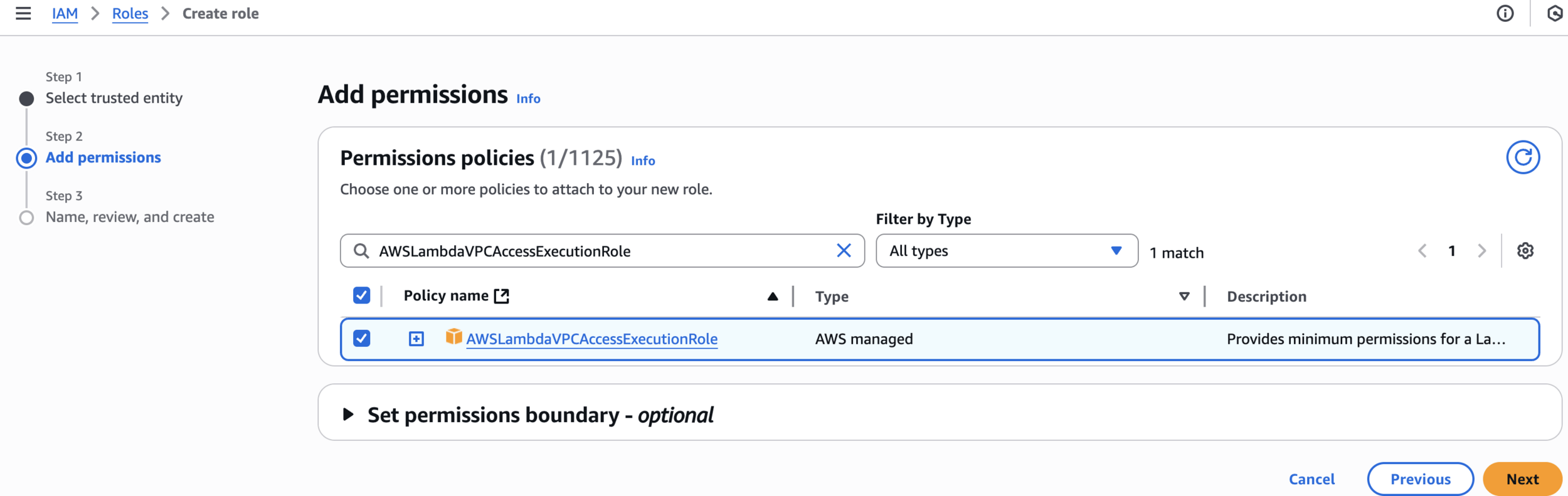Click the search magnifier icon
This screenshot has height=496, width=1568.
(361, 251)
